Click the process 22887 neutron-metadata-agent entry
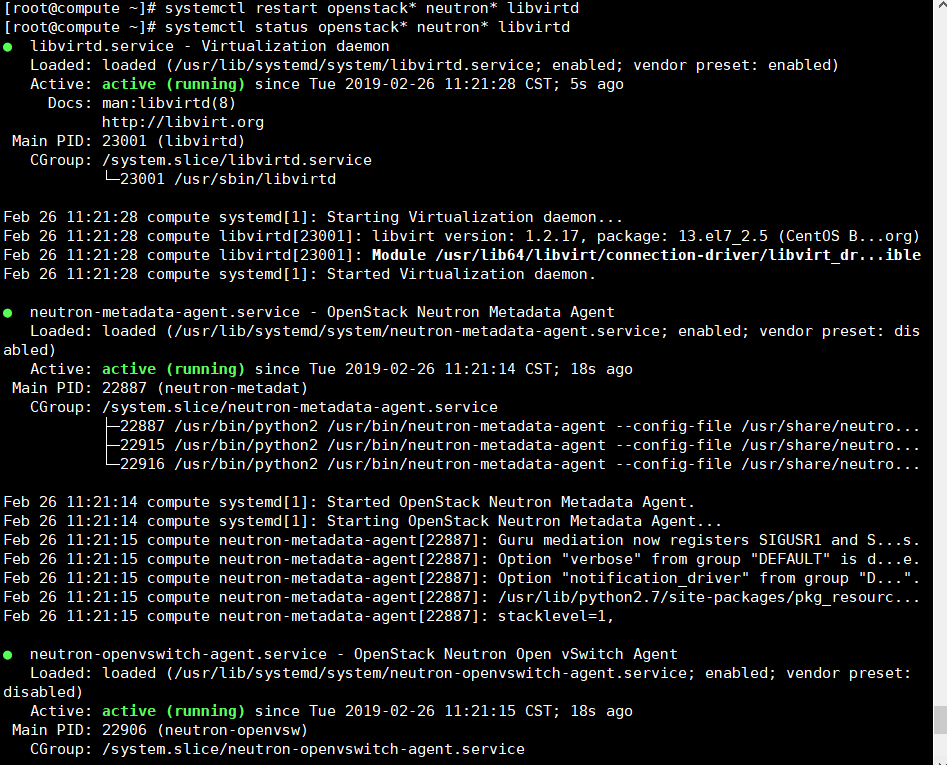Screen dimensions: 947x765 tap(519, 426)
